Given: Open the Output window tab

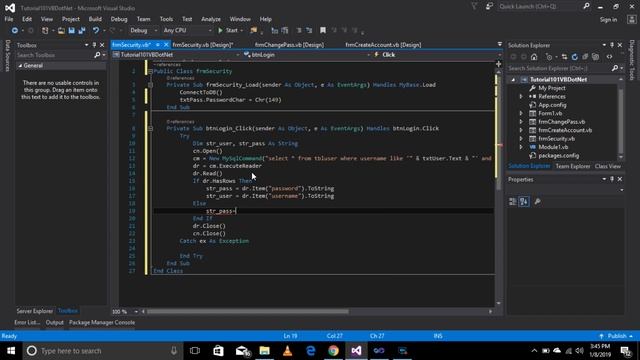Looking at the screenshot, I should point(54,322).
